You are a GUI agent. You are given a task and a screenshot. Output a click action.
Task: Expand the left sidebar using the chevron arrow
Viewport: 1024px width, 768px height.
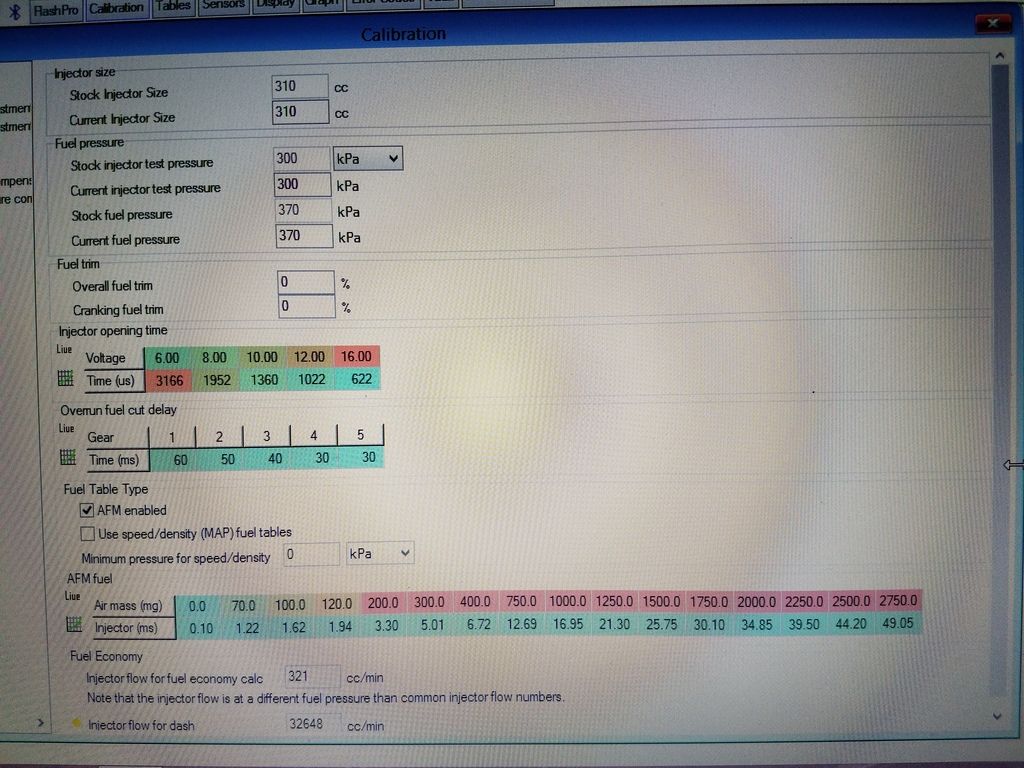(x=41, y=721)
